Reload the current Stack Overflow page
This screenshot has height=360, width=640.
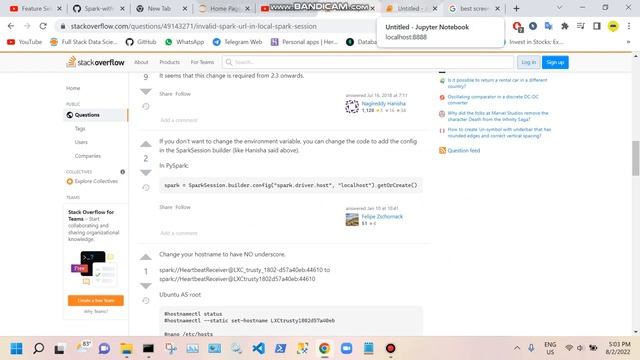pos(43,26)
